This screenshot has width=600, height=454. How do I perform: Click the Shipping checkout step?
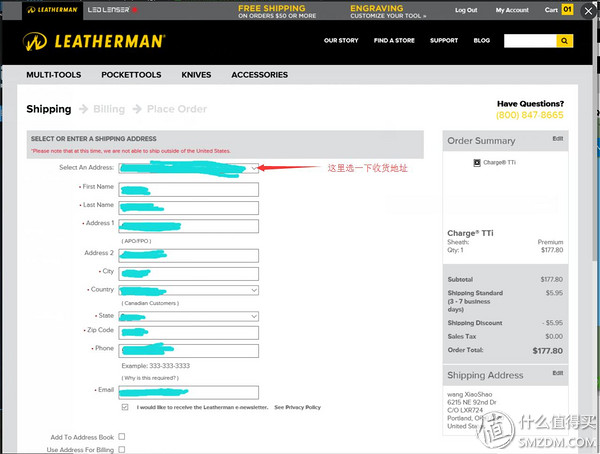tap(49, 109)
